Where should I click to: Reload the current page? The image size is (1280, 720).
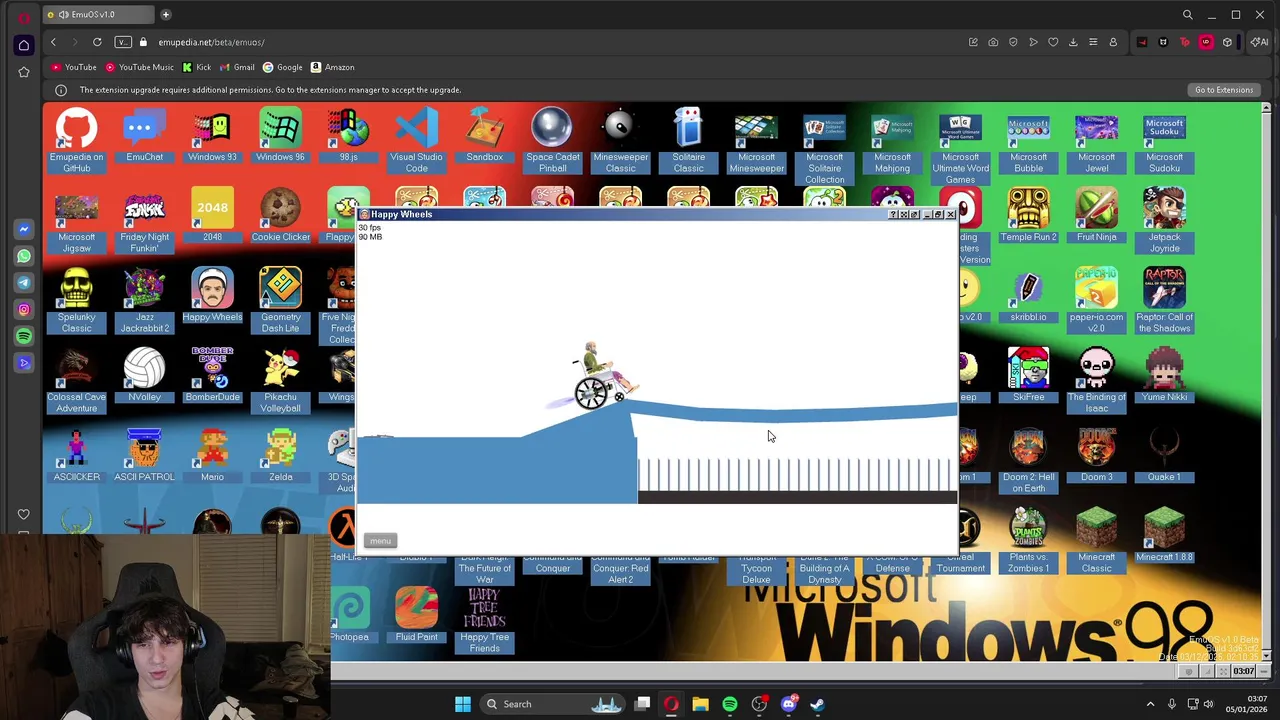click(x=97, y=42)
